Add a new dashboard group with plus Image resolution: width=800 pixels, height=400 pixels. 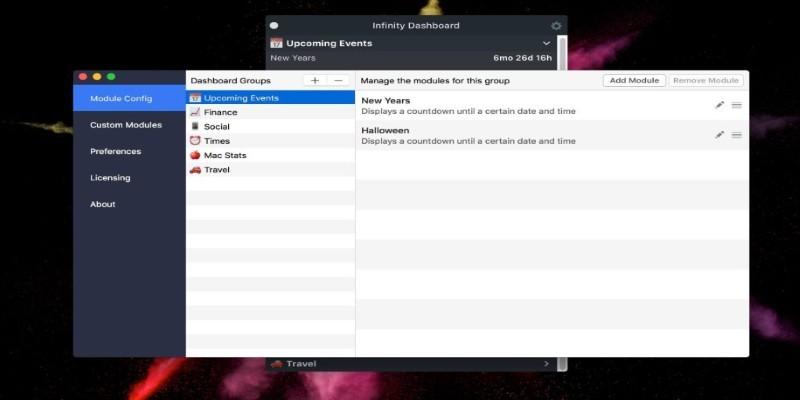(315, 80)
